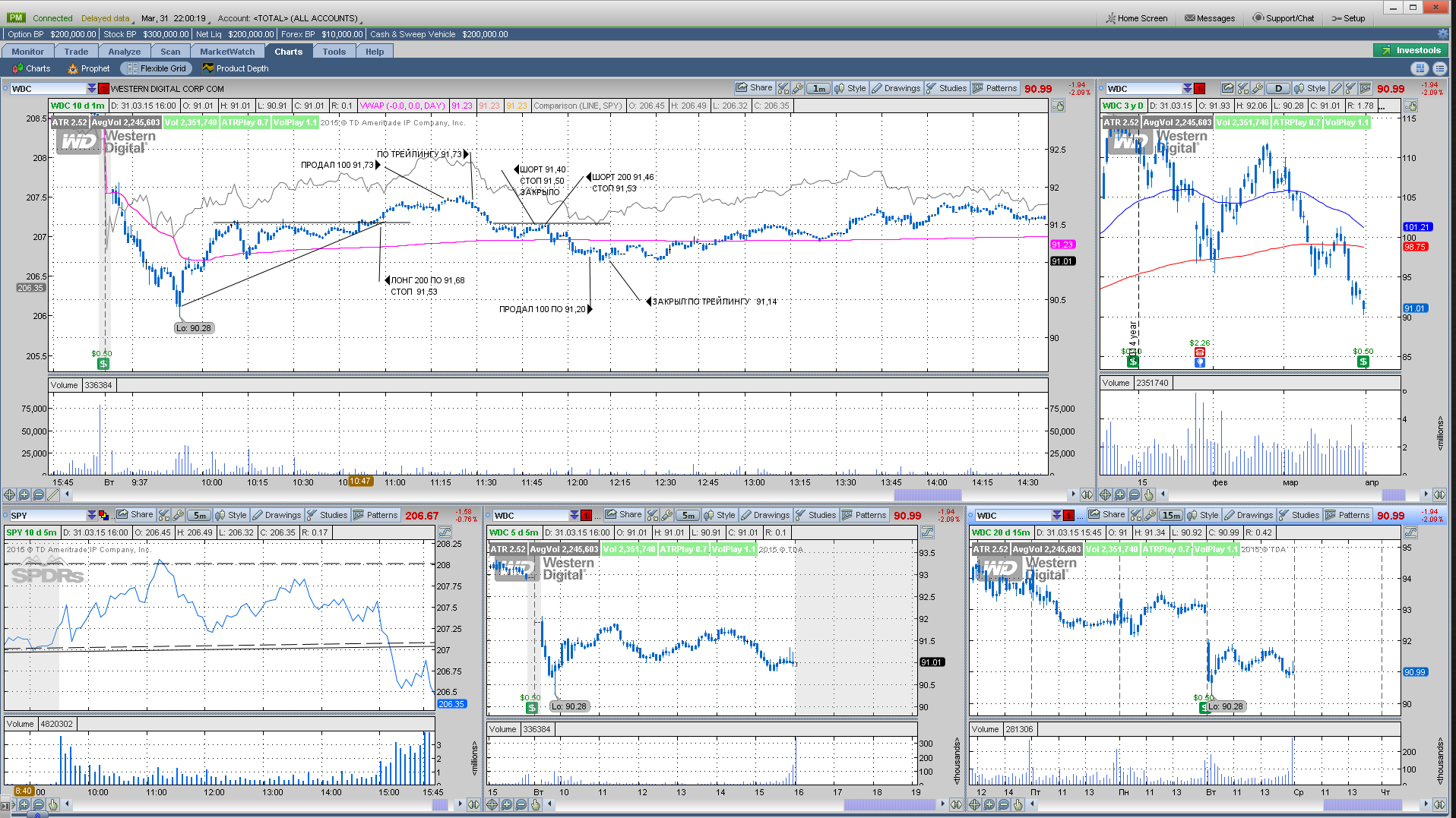Open the patterns icon on daily WDC chart
1456x818 pixels.
pos(1366,88)
